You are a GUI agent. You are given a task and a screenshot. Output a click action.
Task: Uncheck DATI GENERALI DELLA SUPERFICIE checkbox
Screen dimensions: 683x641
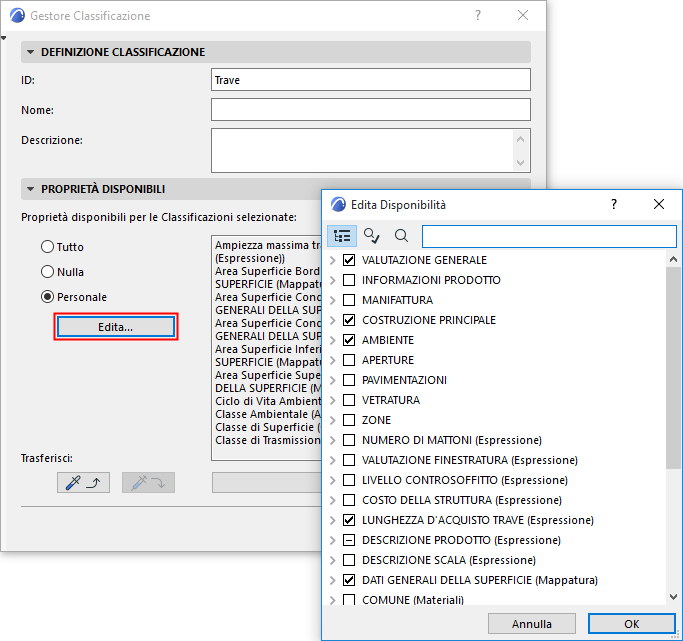(x=349, y=580)
